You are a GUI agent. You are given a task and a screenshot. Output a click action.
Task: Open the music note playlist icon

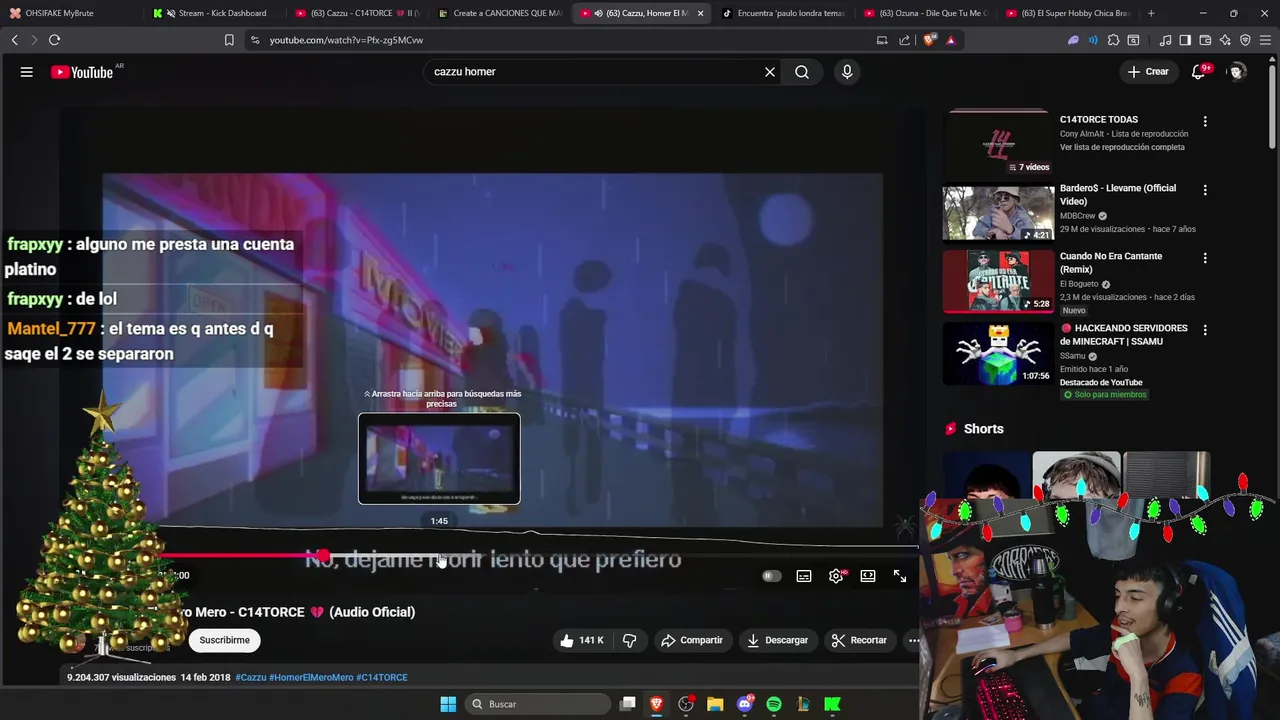[1165, 40]
